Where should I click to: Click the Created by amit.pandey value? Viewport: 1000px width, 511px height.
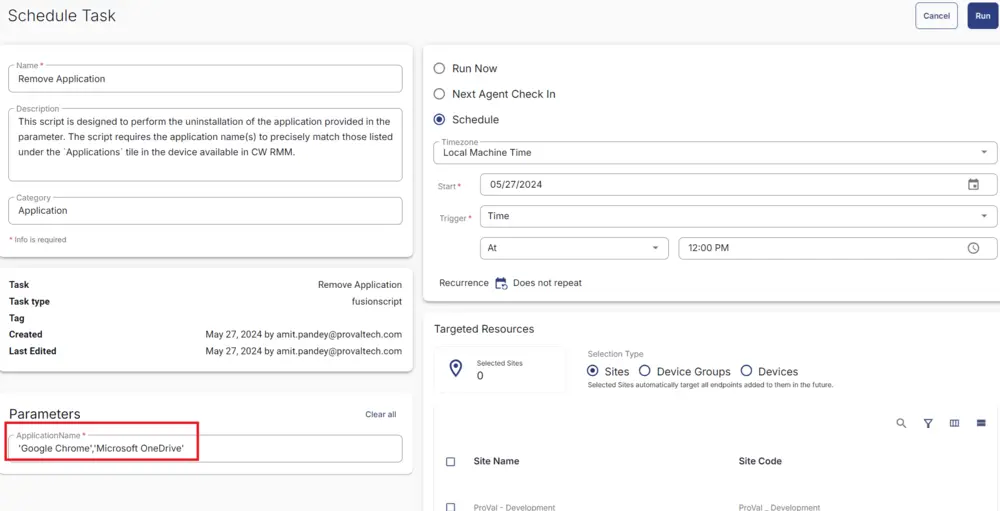(304, 334)
